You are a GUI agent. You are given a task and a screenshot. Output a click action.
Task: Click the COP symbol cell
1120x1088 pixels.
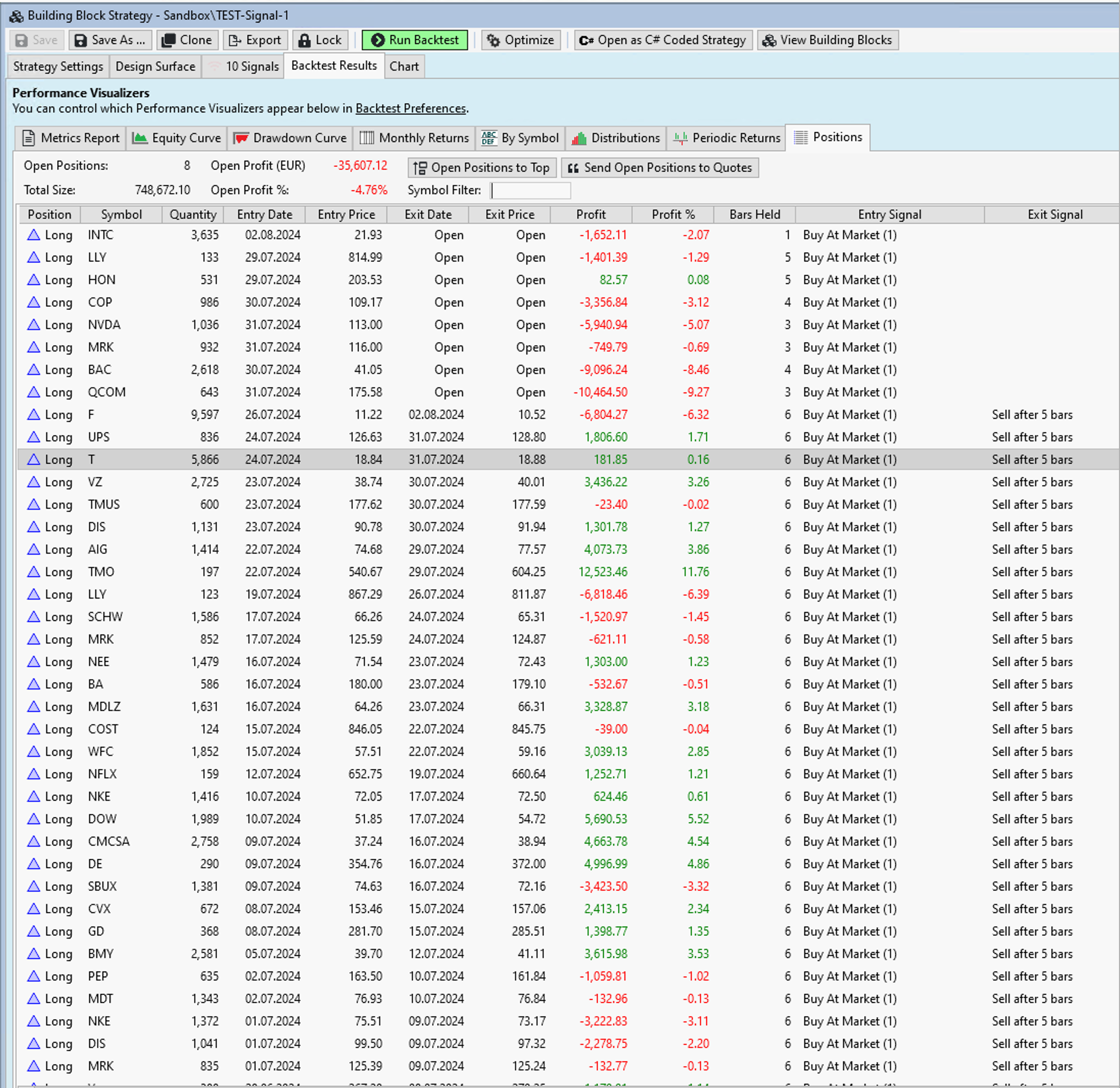click(x=100, y=302)
